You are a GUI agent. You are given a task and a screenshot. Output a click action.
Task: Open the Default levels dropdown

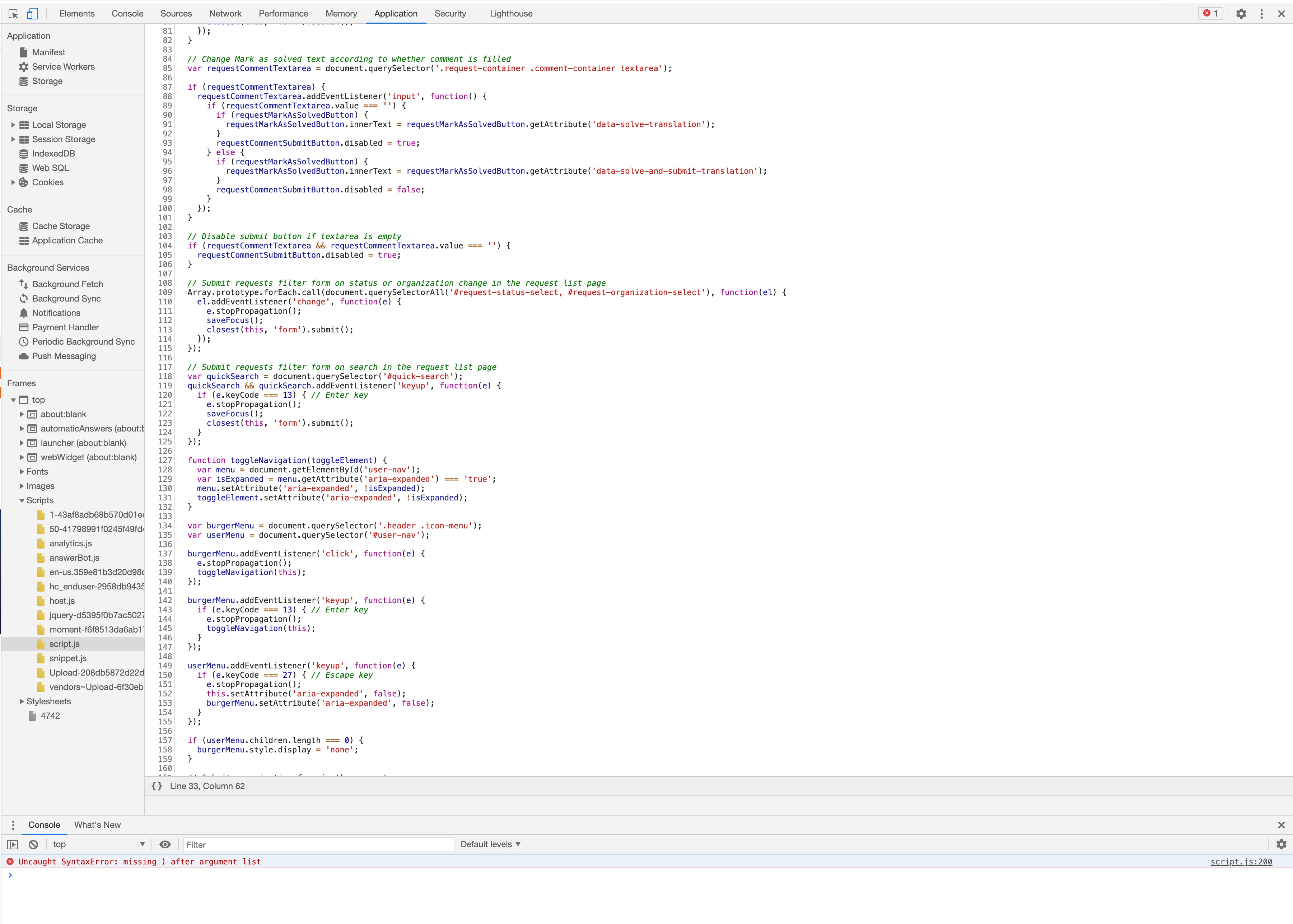pos(490,844)
